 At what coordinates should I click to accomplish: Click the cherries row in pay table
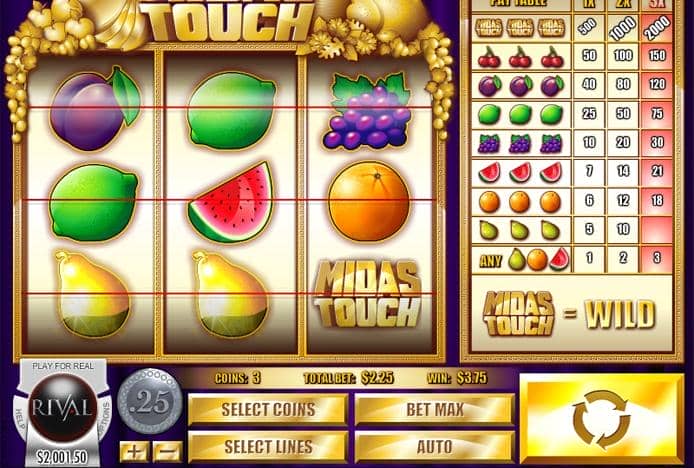(572, 56)
